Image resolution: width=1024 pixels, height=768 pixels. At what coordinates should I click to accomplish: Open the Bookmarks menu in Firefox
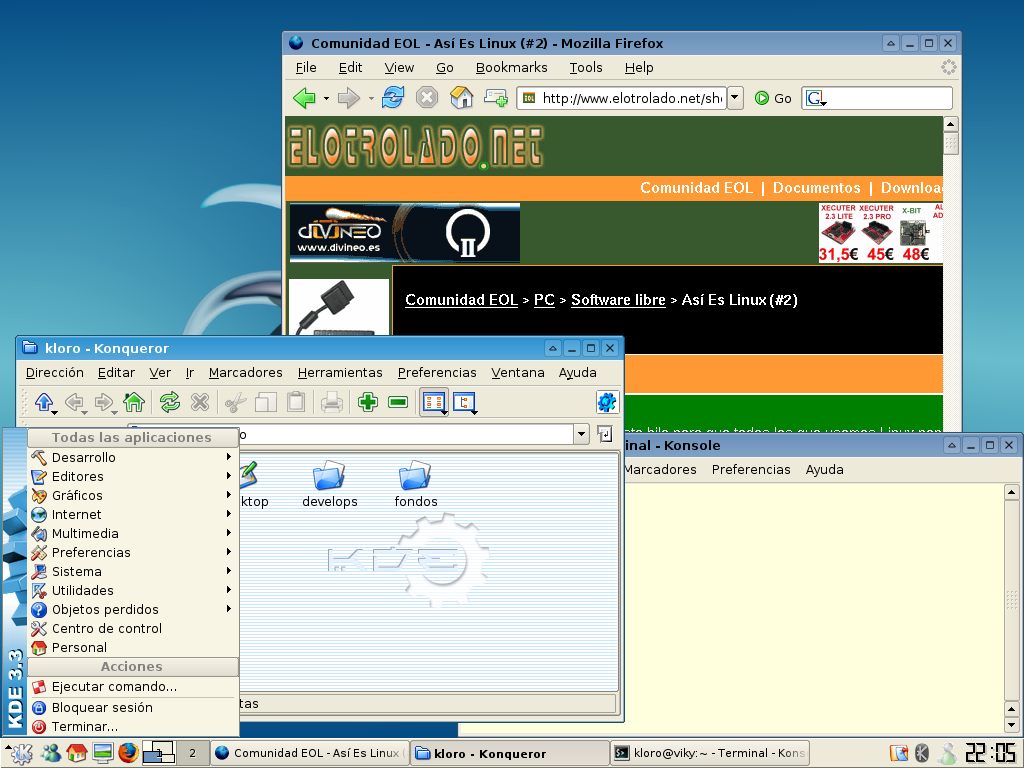[x=511, y=67]
